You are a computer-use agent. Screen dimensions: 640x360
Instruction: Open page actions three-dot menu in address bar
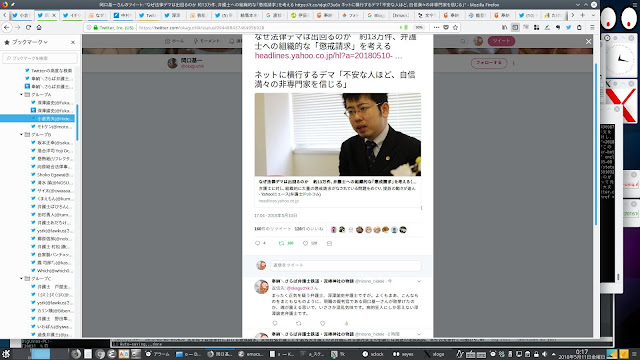click(436, 27)
